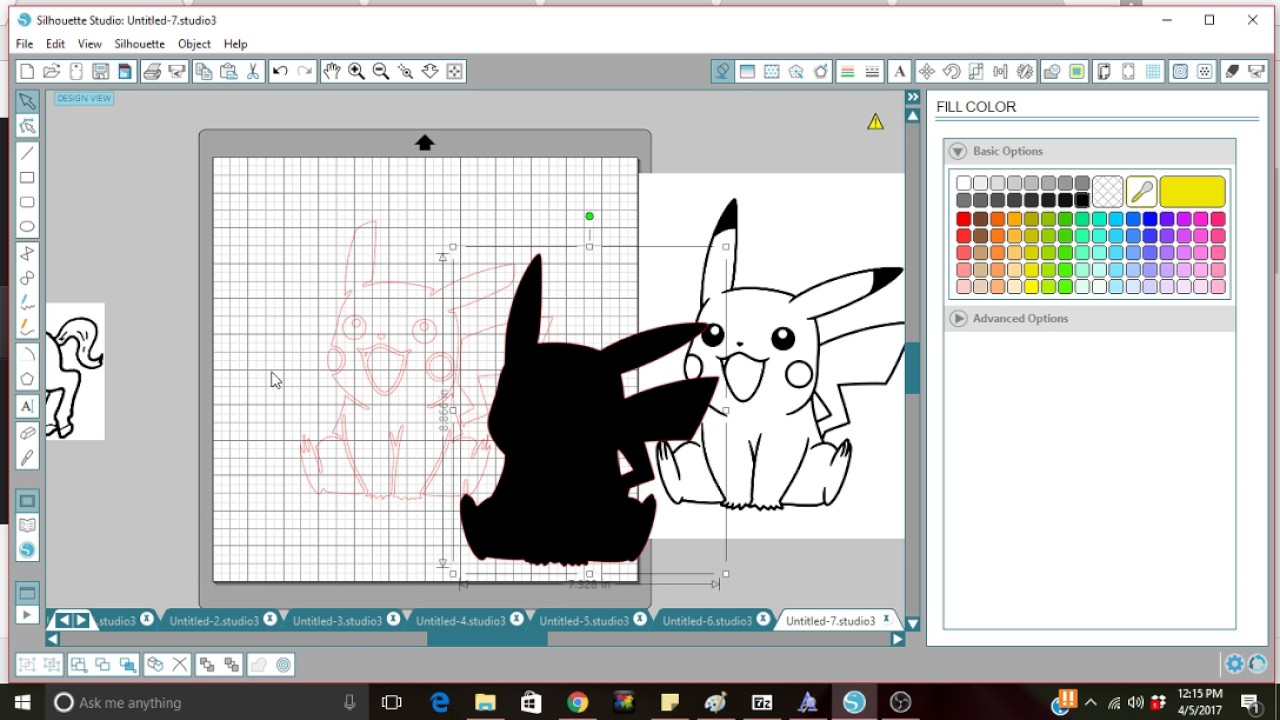1280x720 pixels.
Task: Select the Line drawing tool
Action: pyautogui.click(x=27, y=153)
